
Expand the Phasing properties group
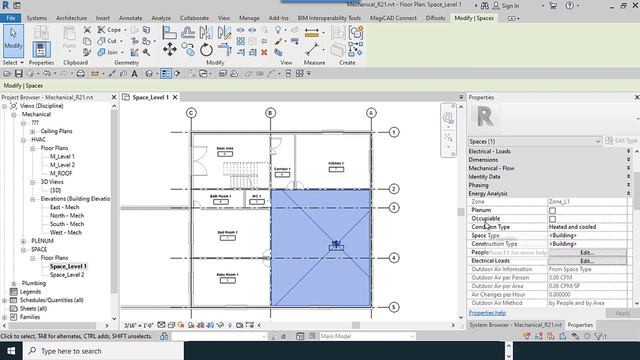tap(628, 185)
